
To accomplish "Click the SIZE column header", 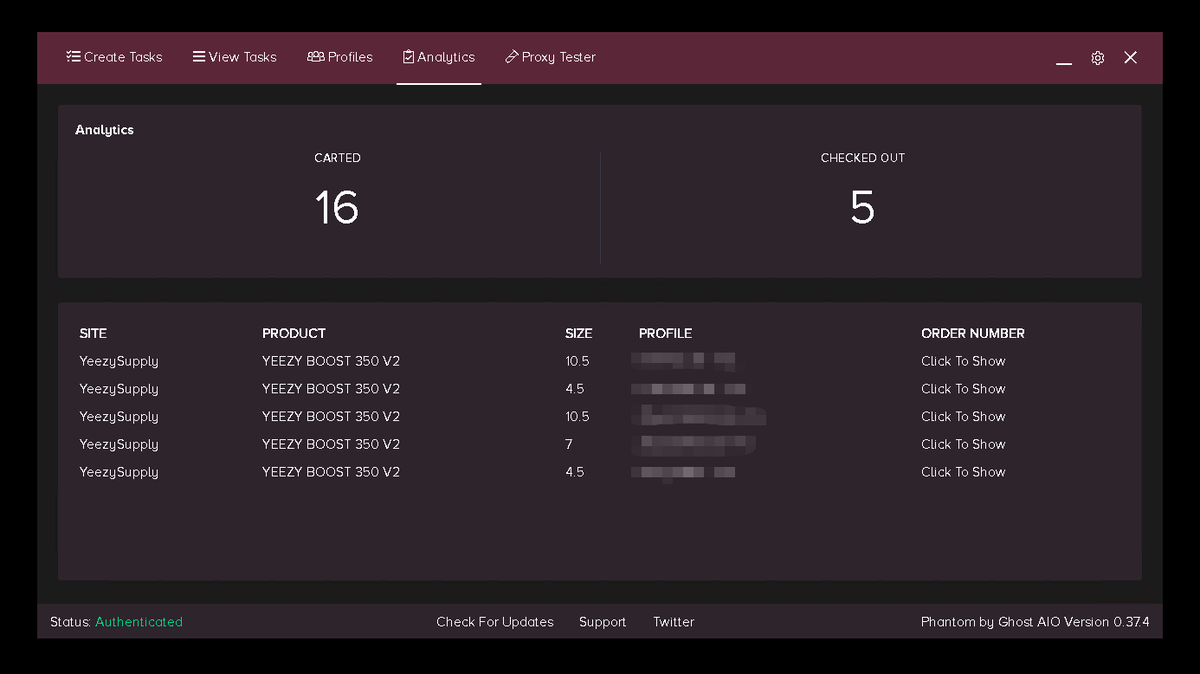I will 579,333.
